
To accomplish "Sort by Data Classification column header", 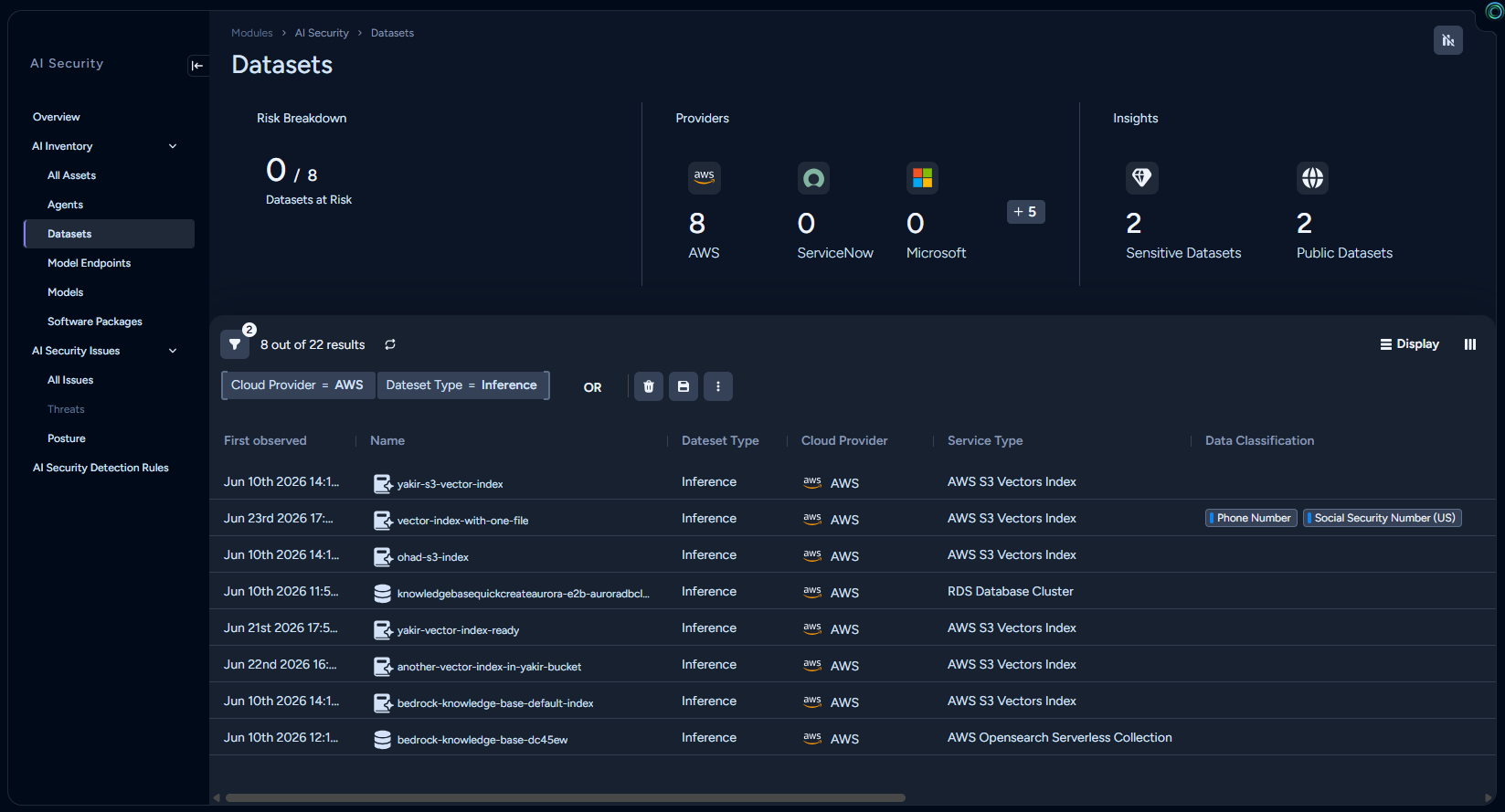I will point(1259,440).
